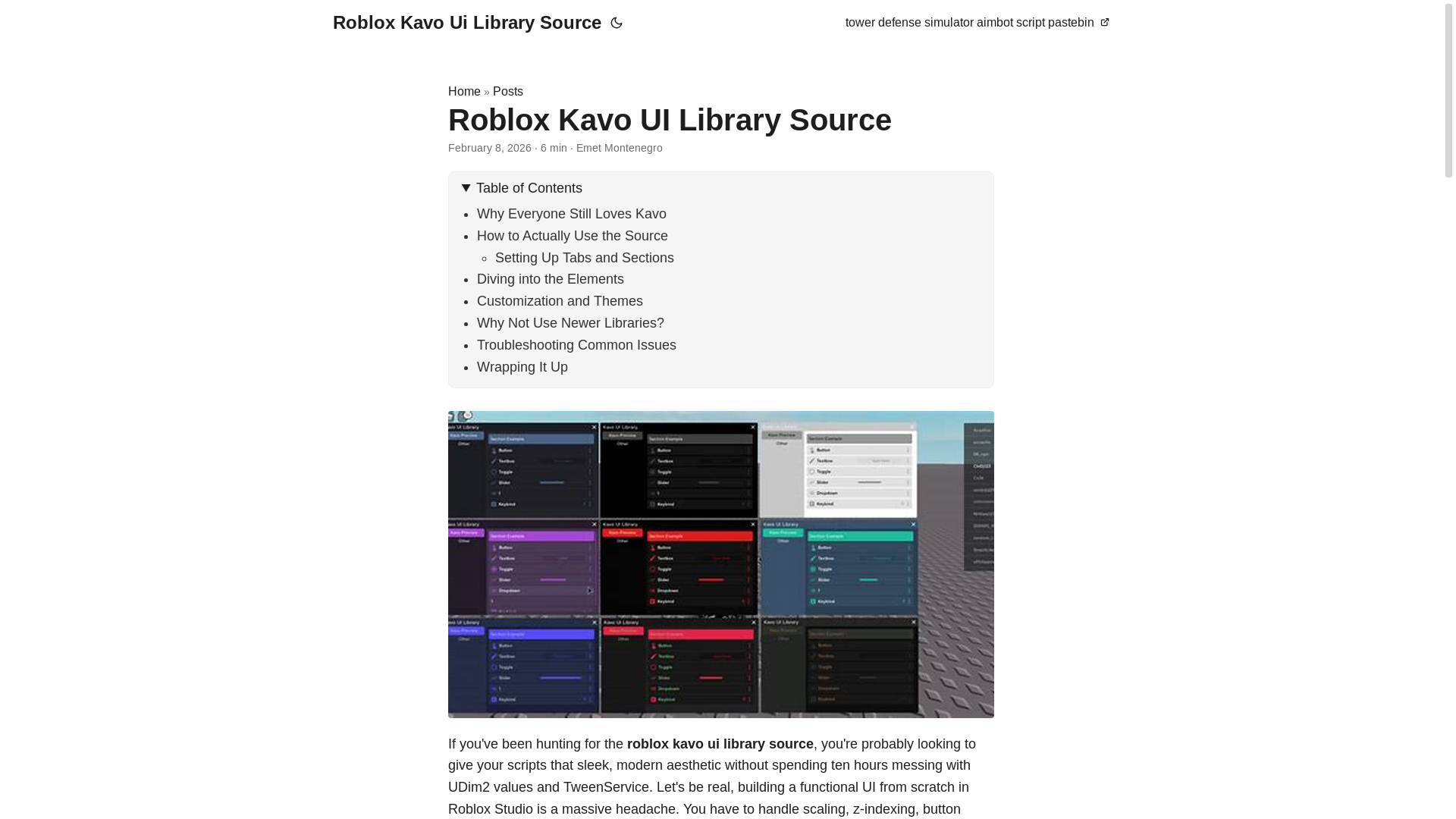Image resolution: width=1456 pixels, height=819 pixels.
Task: Open tower defense simulator aimbot script link
Action: click(x=968, y=23)
